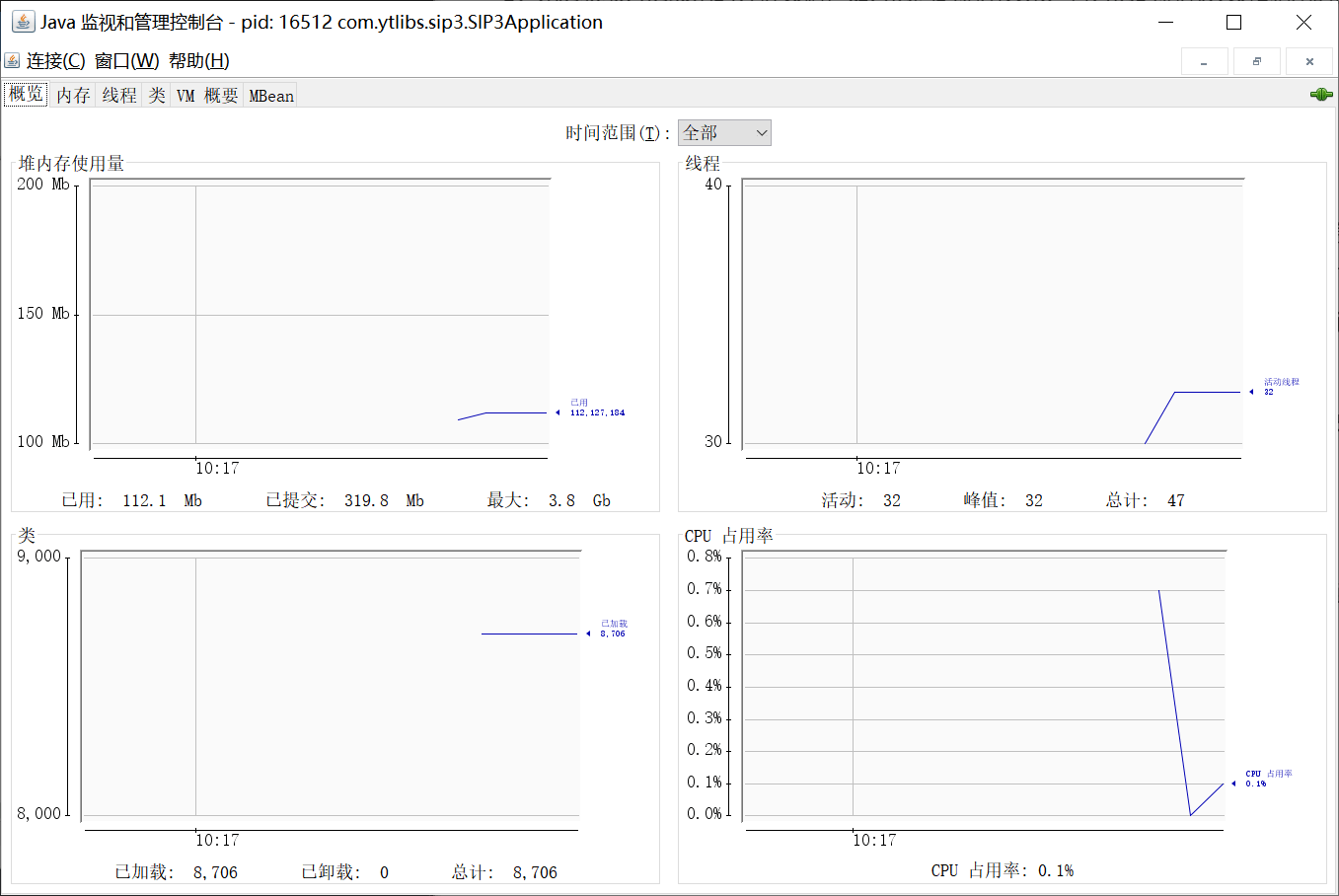1339x896 pixels.
Task: Click the 0.4% axis label in CPU chart
Action: [x=705, y=685]
